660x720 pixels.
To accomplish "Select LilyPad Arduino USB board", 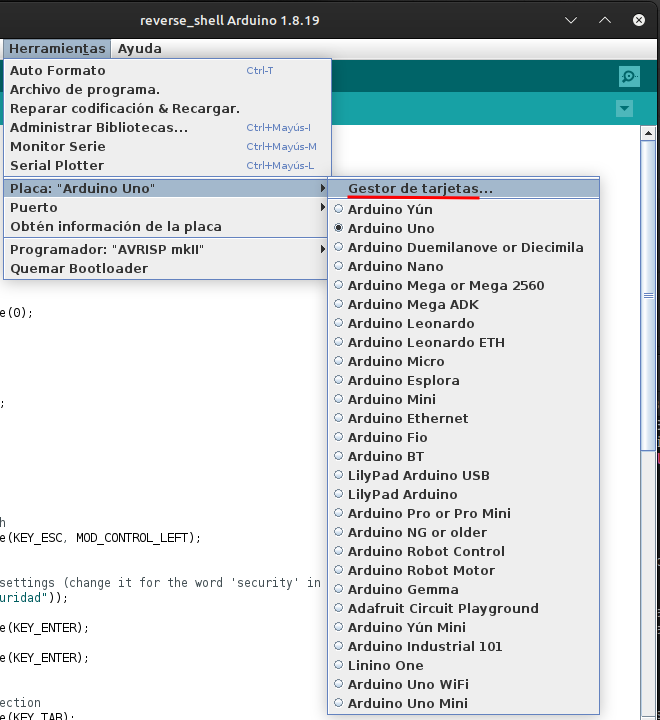I will coord(418,475).
